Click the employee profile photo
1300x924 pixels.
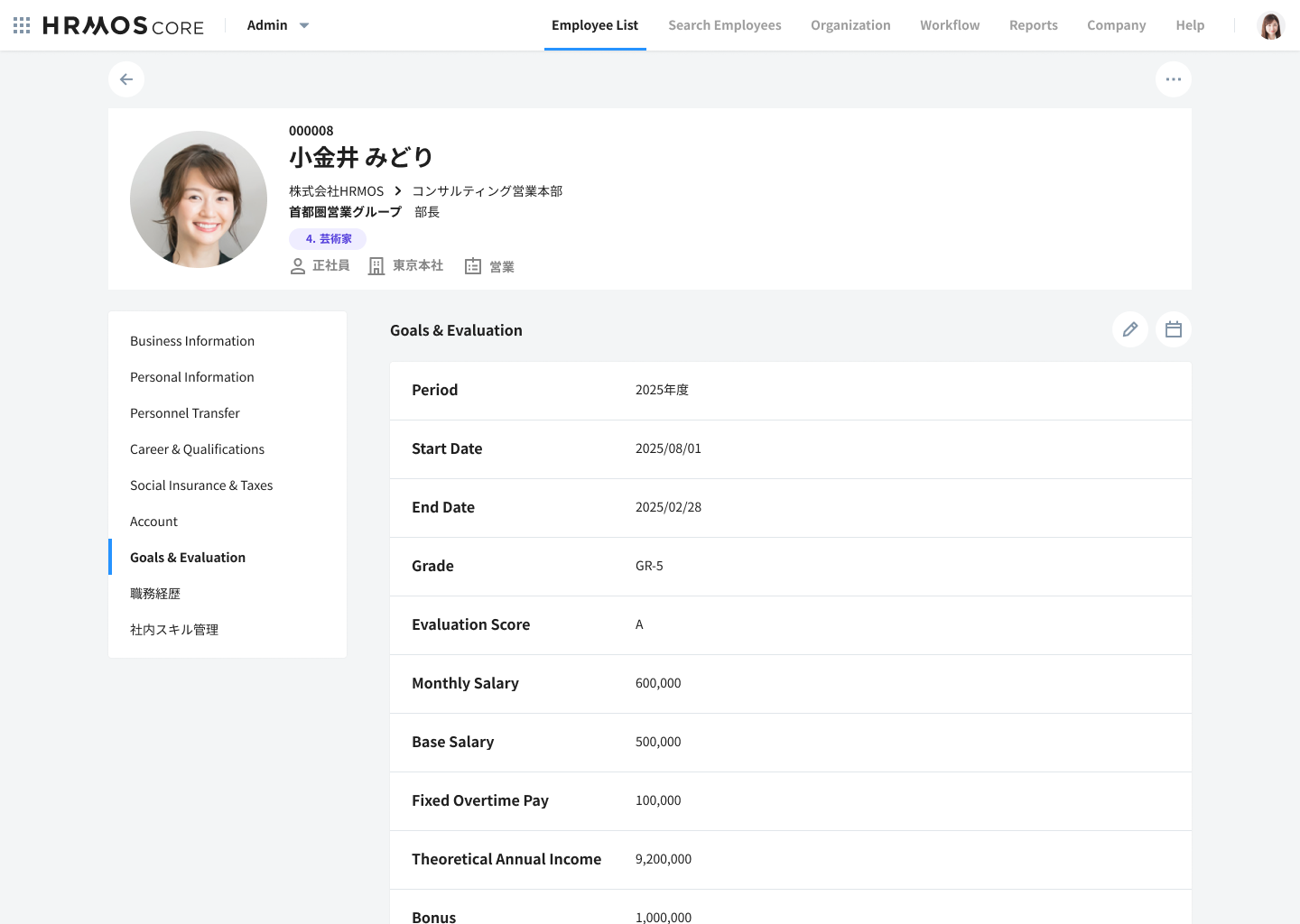pyautogui.click(x=199, y=199)
